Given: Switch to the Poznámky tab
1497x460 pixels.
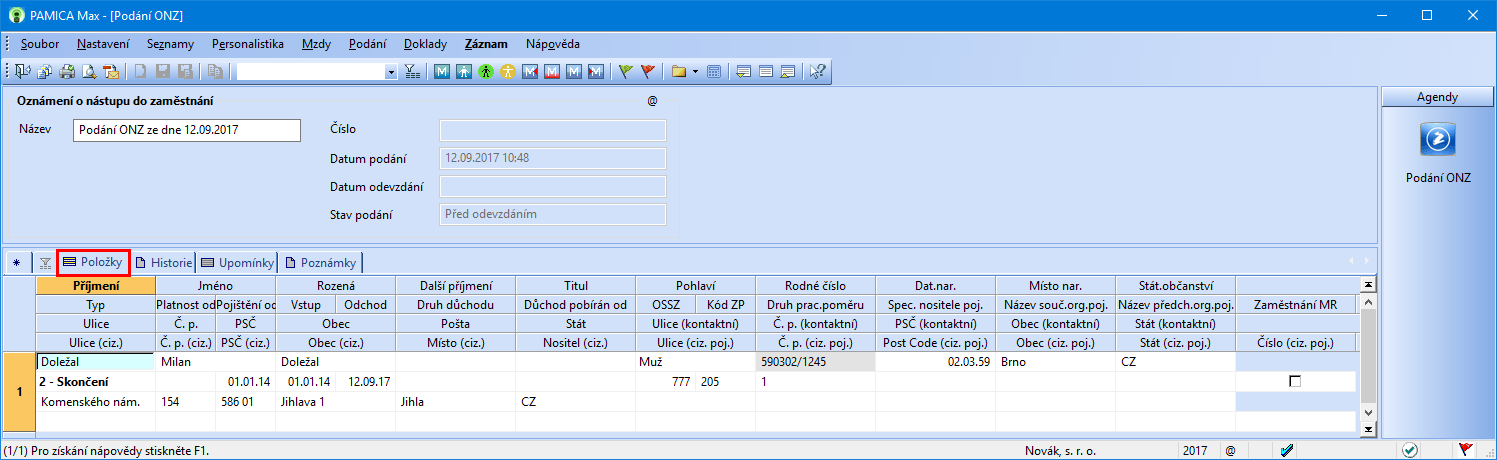Looking at the screenshot, I should [320, 262].
